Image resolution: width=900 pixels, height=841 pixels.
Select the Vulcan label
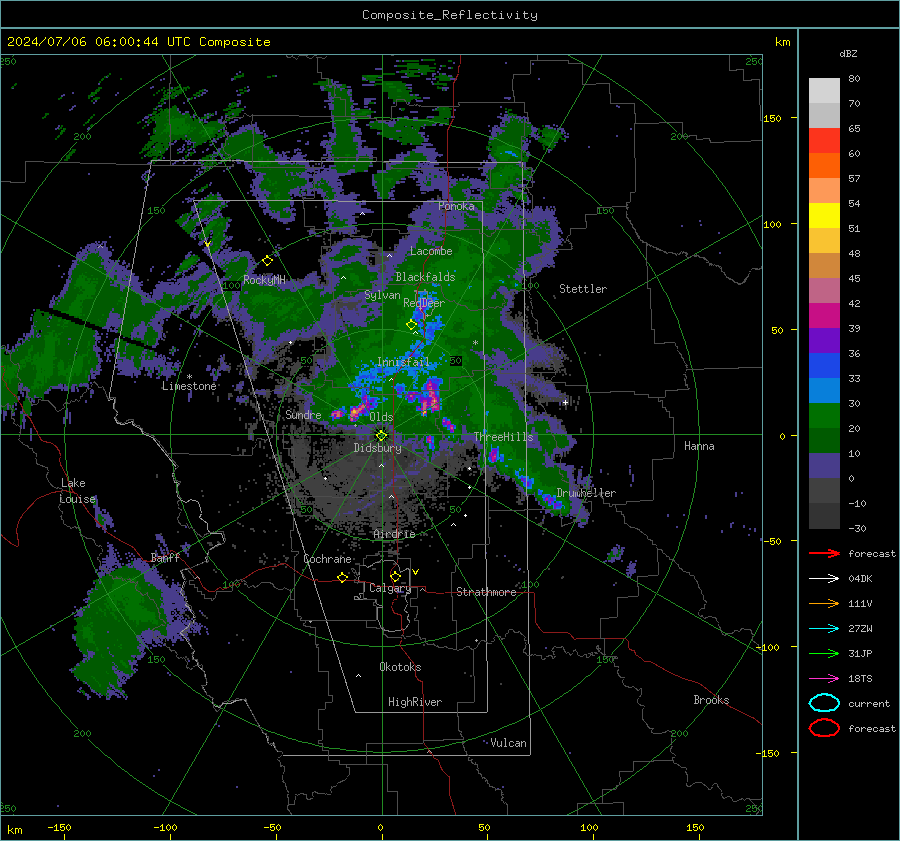(x=508, y=743)
